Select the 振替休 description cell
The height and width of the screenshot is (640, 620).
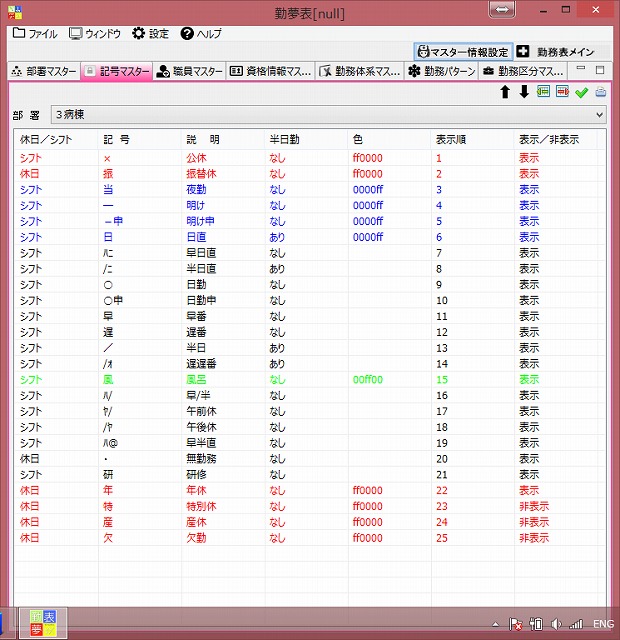(201, 174)
